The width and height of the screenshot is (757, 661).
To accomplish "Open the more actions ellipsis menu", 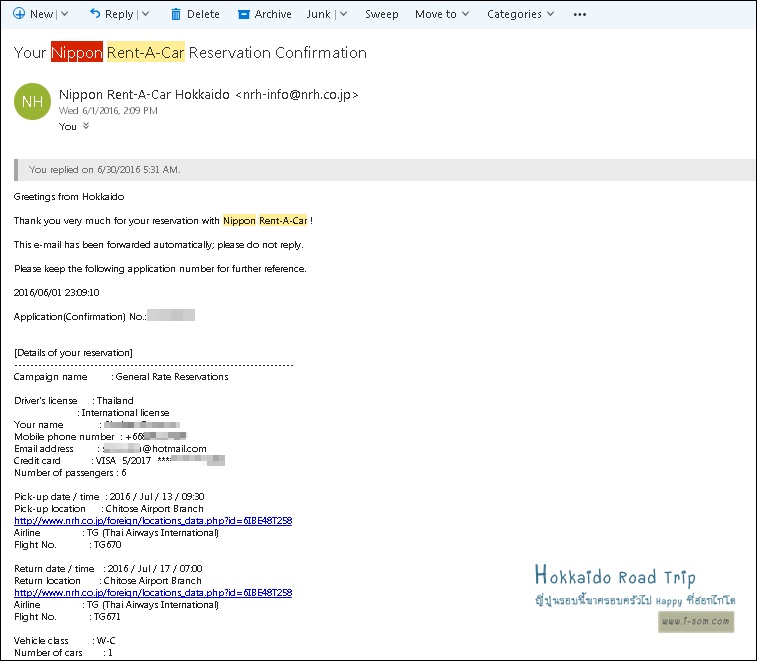I will (x=580, y=14).
